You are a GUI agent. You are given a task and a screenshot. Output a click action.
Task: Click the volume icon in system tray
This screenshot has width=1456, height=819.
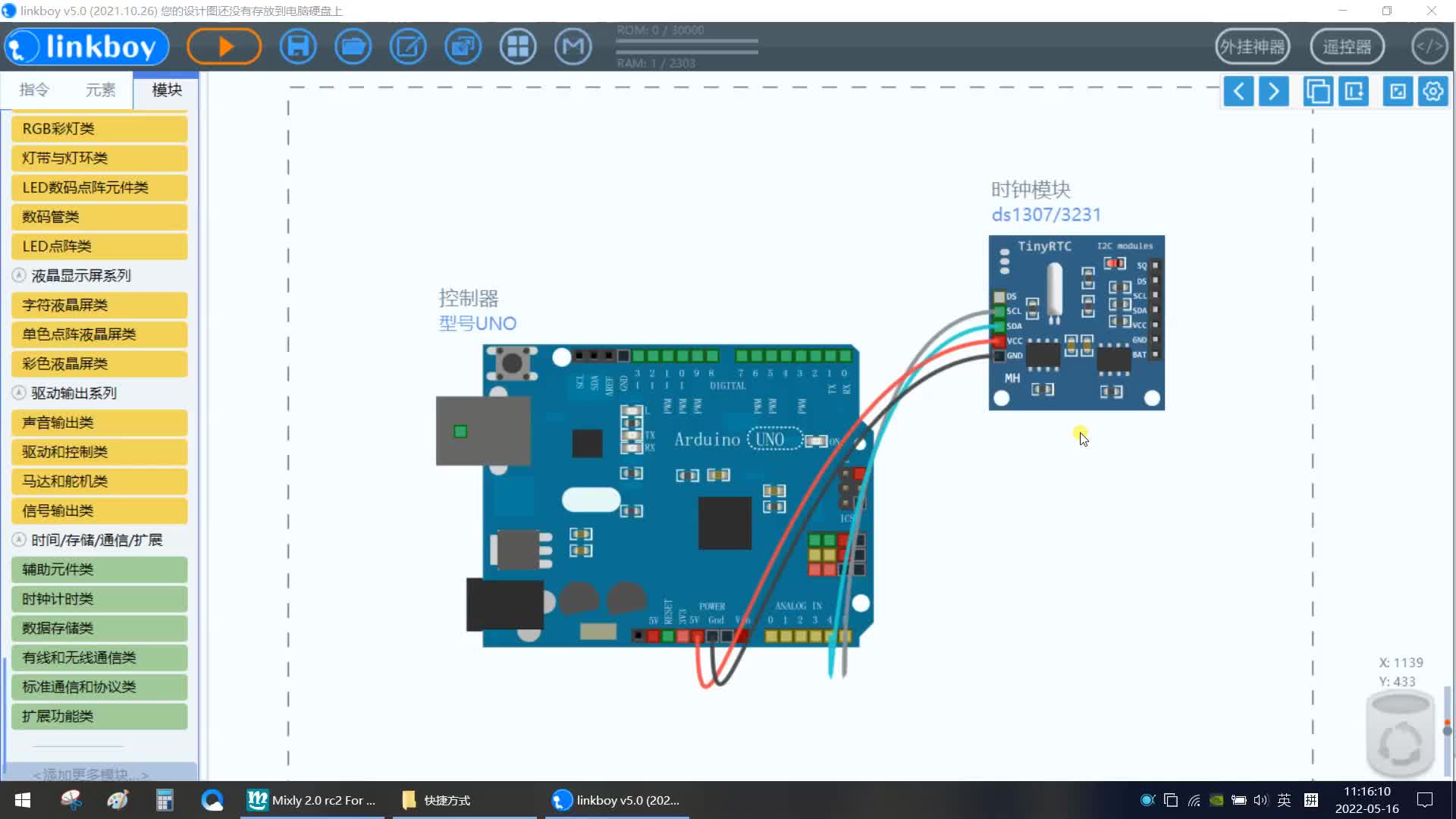[x=1260, y=800]
